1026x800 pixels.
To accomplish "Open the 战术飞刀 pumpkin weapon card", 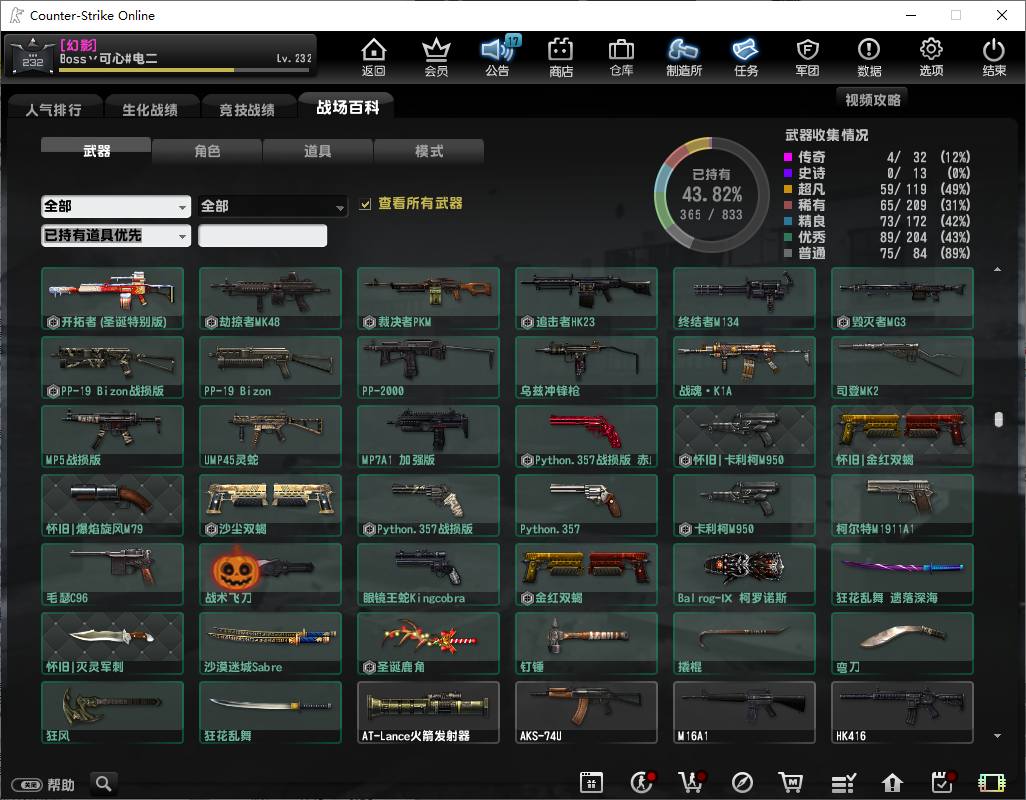I will click(270, 574).
